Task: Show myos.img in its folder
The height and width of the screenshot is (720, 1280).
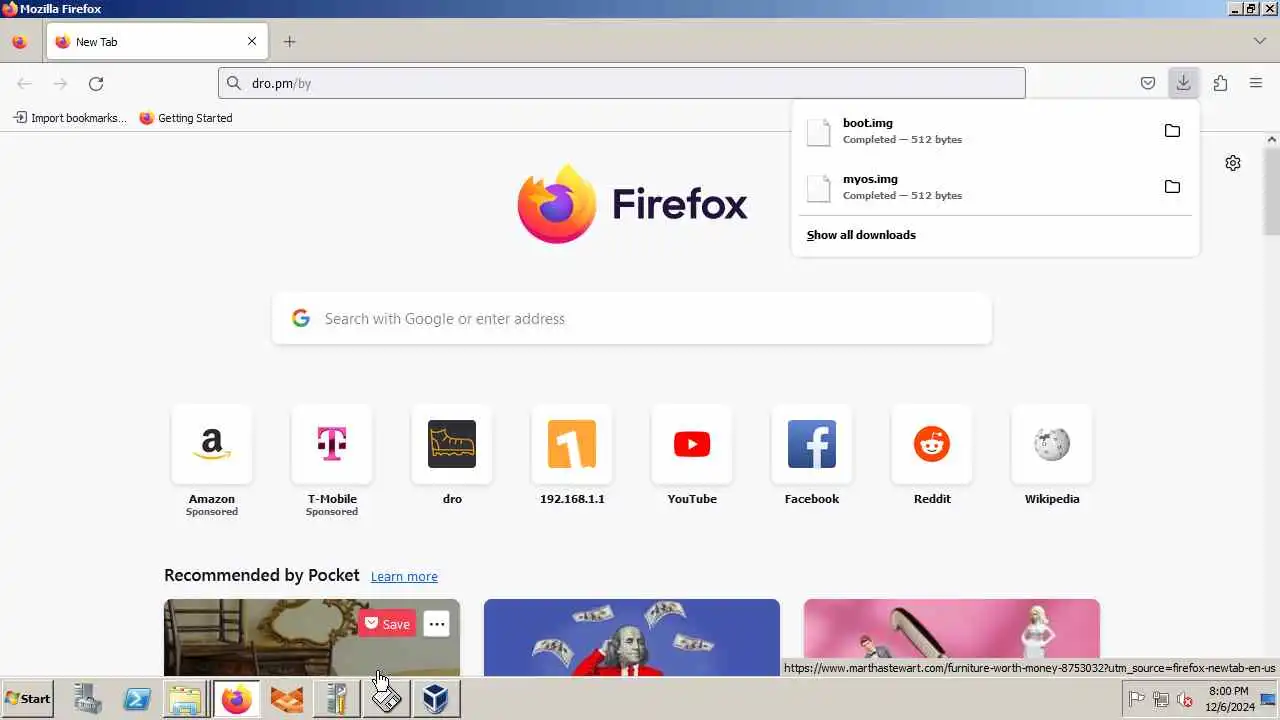Action: pyautogui.click(x=1172, y=187)
